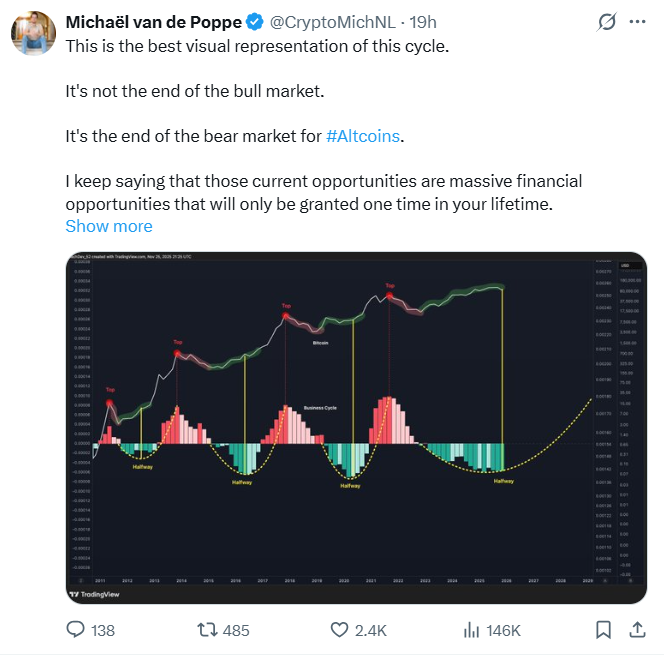This screenshot has width=664, height=655.
Task: Click Michaël van de Poppe's profile avatar
Action: point(32,33)
